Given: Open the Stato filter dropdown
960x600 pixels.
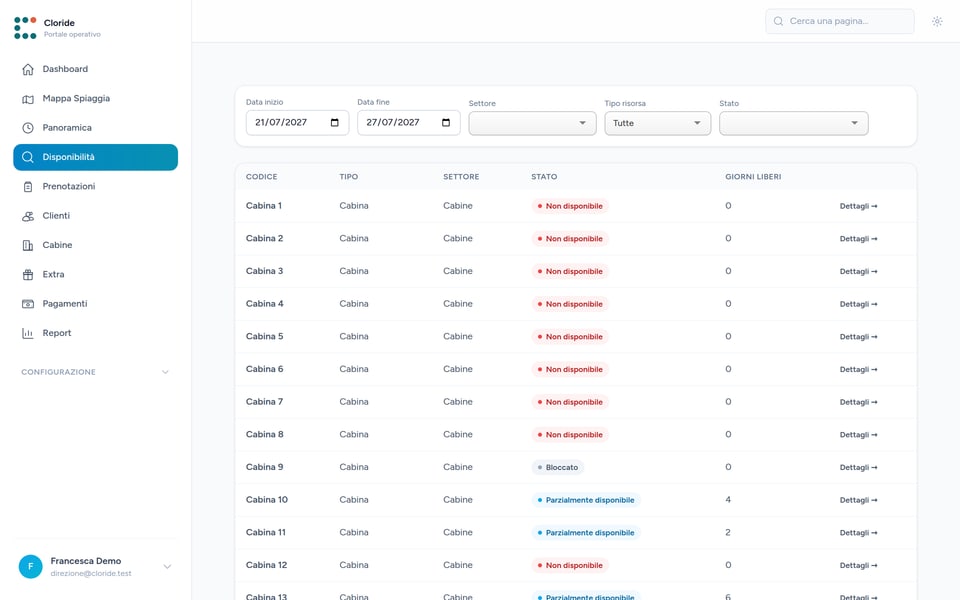Looking at the screenshot, I should coord(793,123).
